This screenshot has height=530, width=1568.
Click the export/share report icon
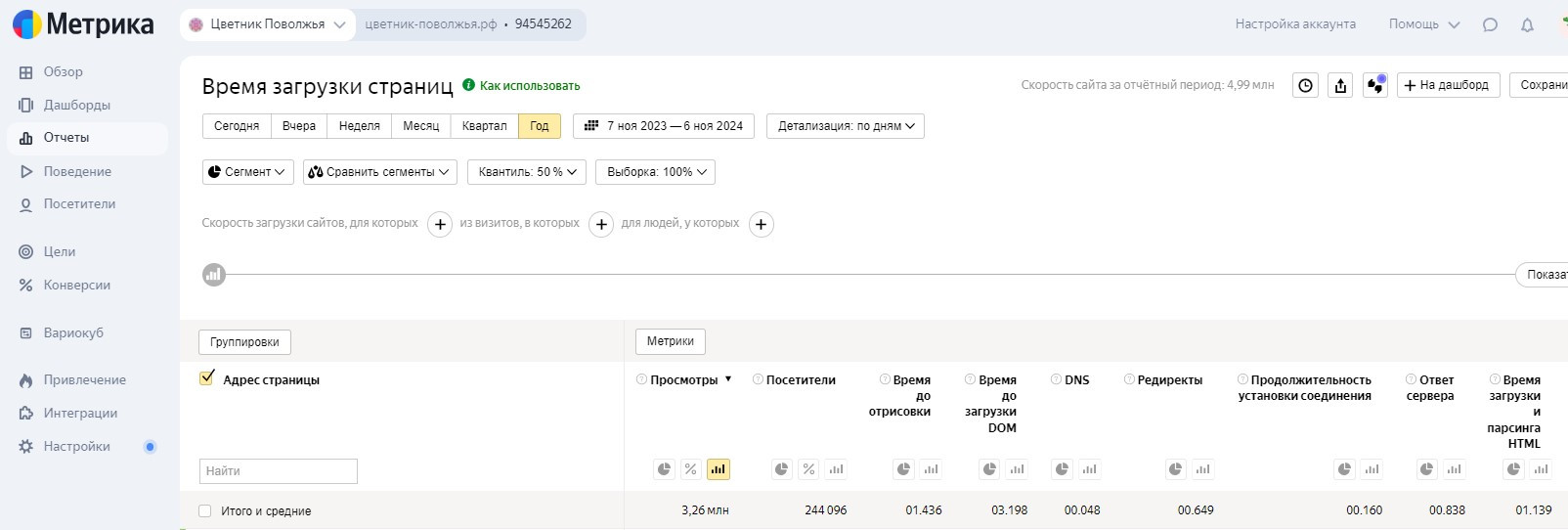pyautogui.click(x=1340, y=86)
